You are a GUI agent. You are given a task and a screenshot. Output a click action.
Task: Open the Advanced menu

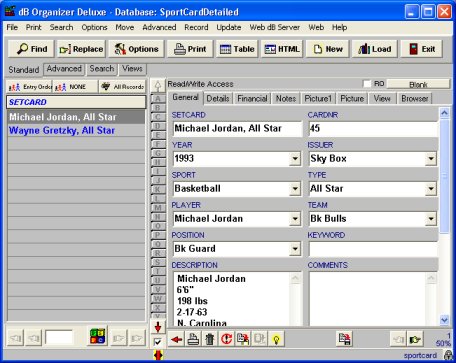click(159, 28)
